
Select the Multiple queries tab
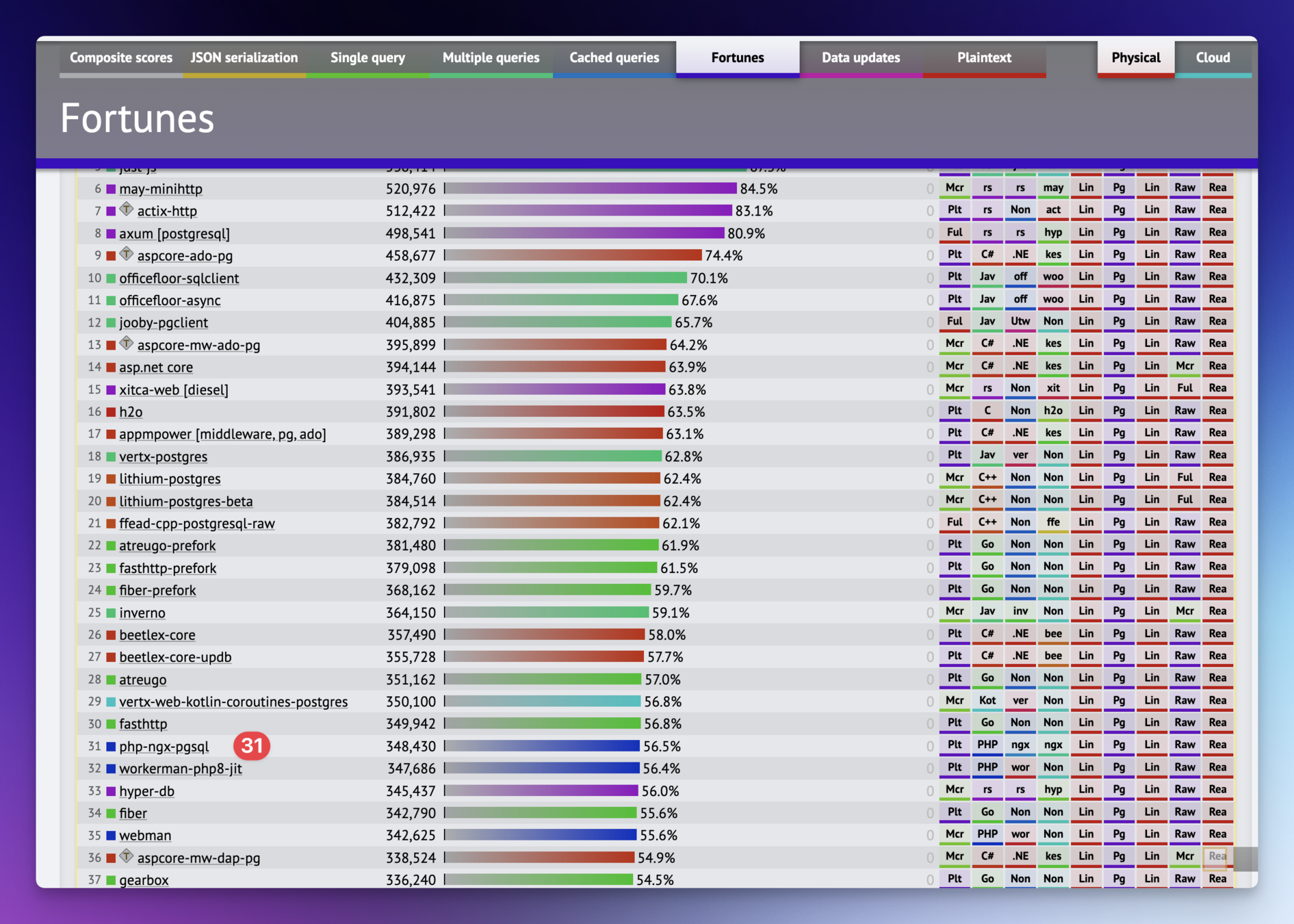pyautogui.click(x=491, y=57)
